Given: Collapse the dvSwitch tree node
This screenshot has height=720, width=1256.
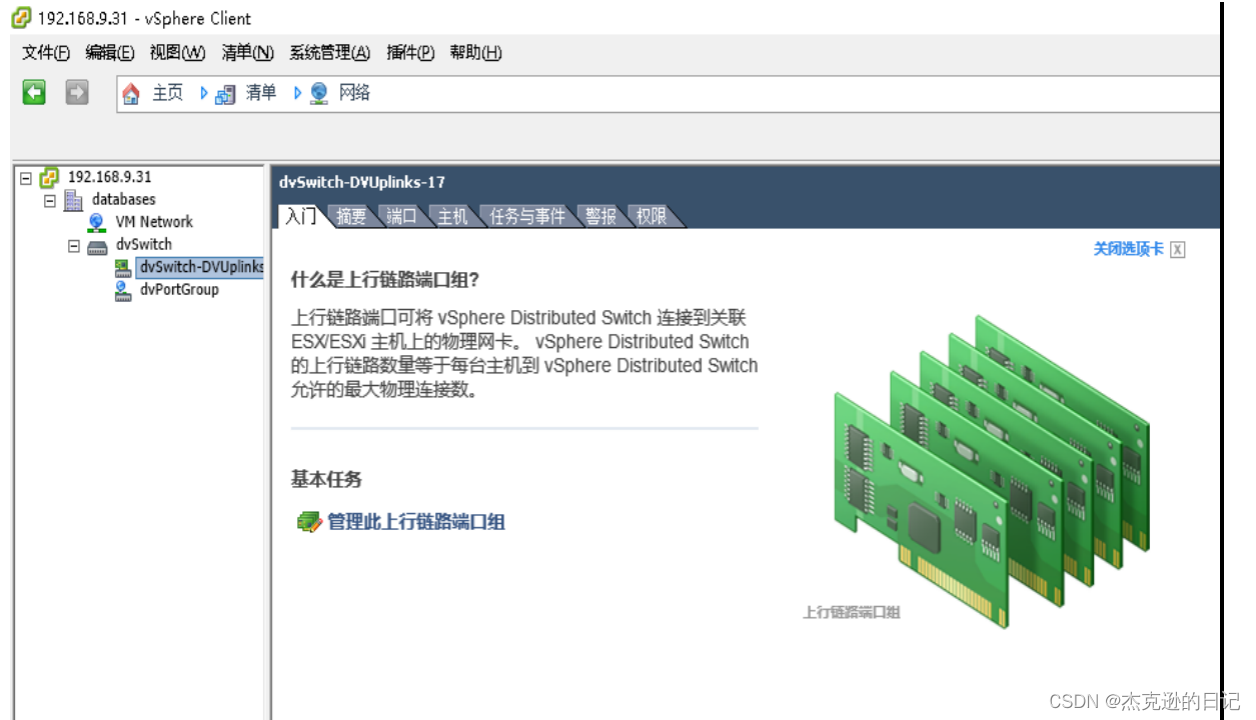Looking at the screenshot, I should [x=74, y=245].
